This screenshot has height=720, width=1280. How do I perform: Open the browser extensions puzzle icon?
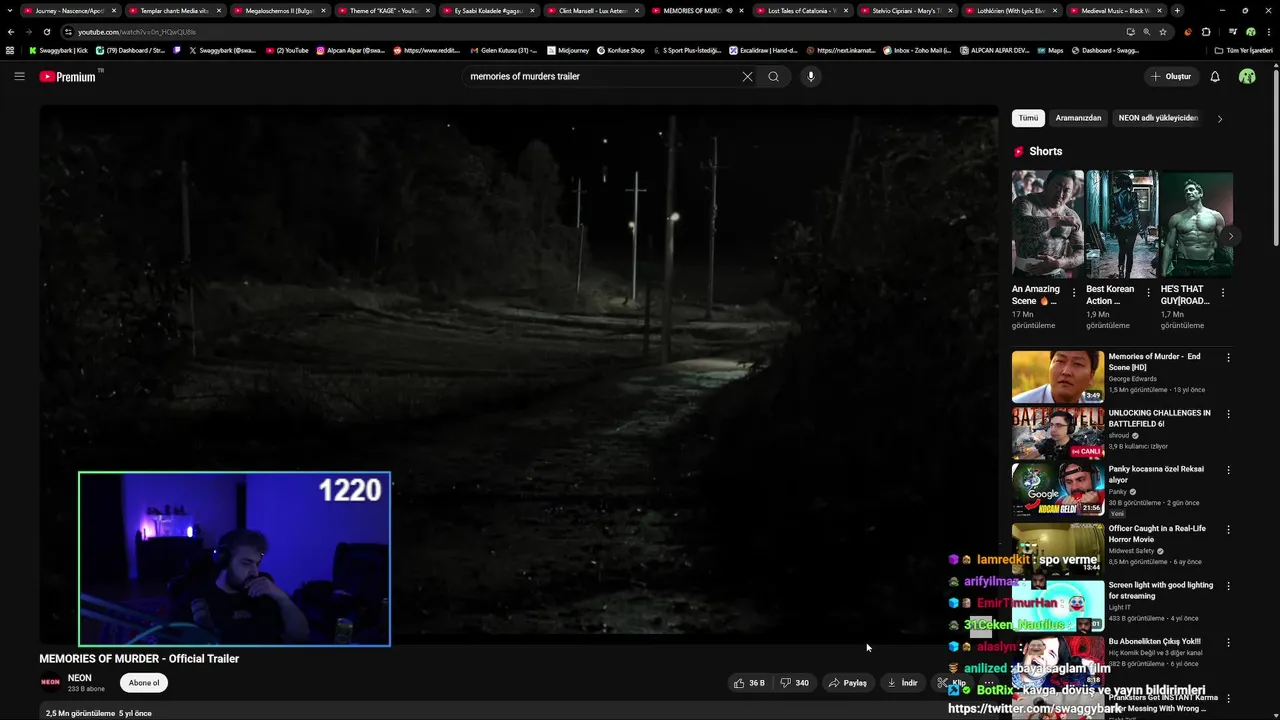click(x=1206, y=32)
